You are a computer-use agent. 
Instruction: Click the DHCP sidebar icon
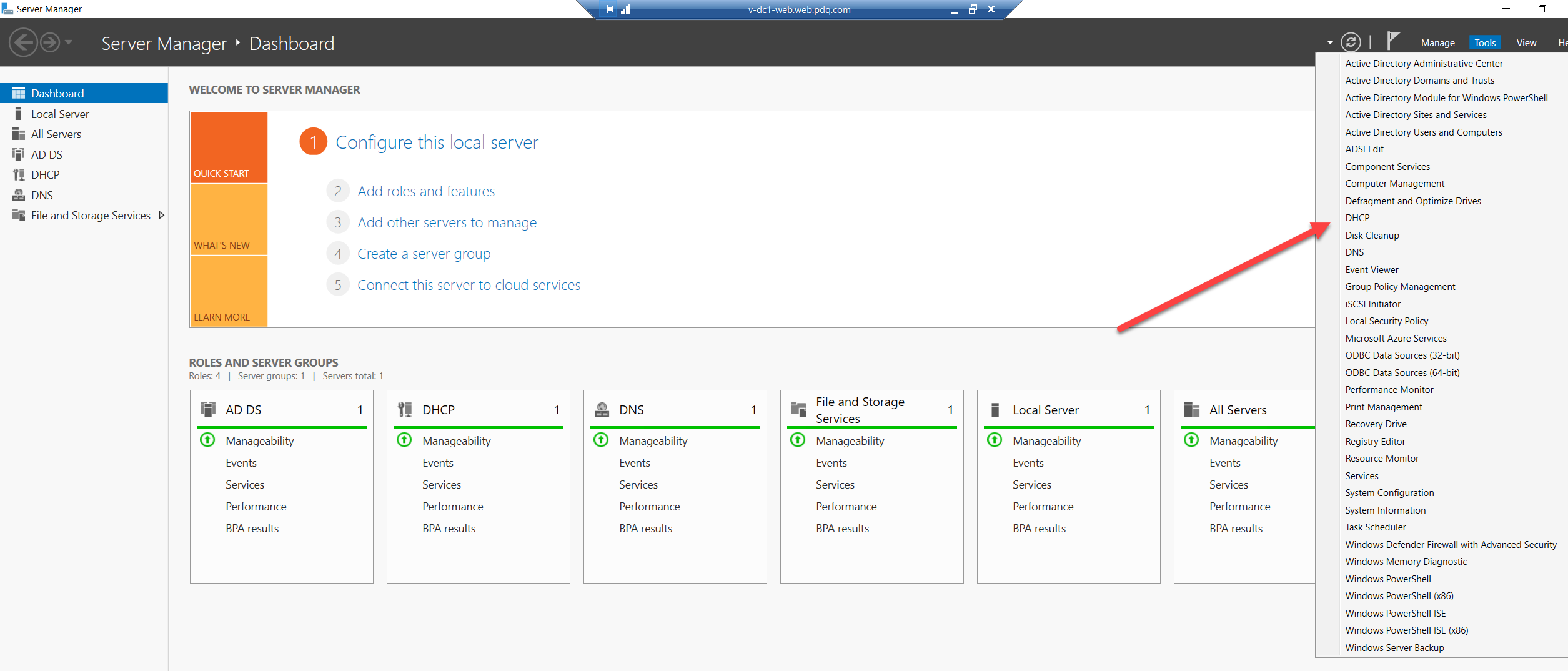[19, 174]
